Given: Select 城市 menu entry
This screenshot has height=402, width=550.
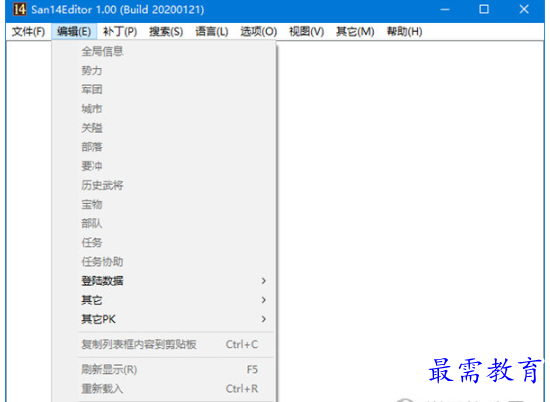Looking at the screenshot, I should click(x=164, y=109).
